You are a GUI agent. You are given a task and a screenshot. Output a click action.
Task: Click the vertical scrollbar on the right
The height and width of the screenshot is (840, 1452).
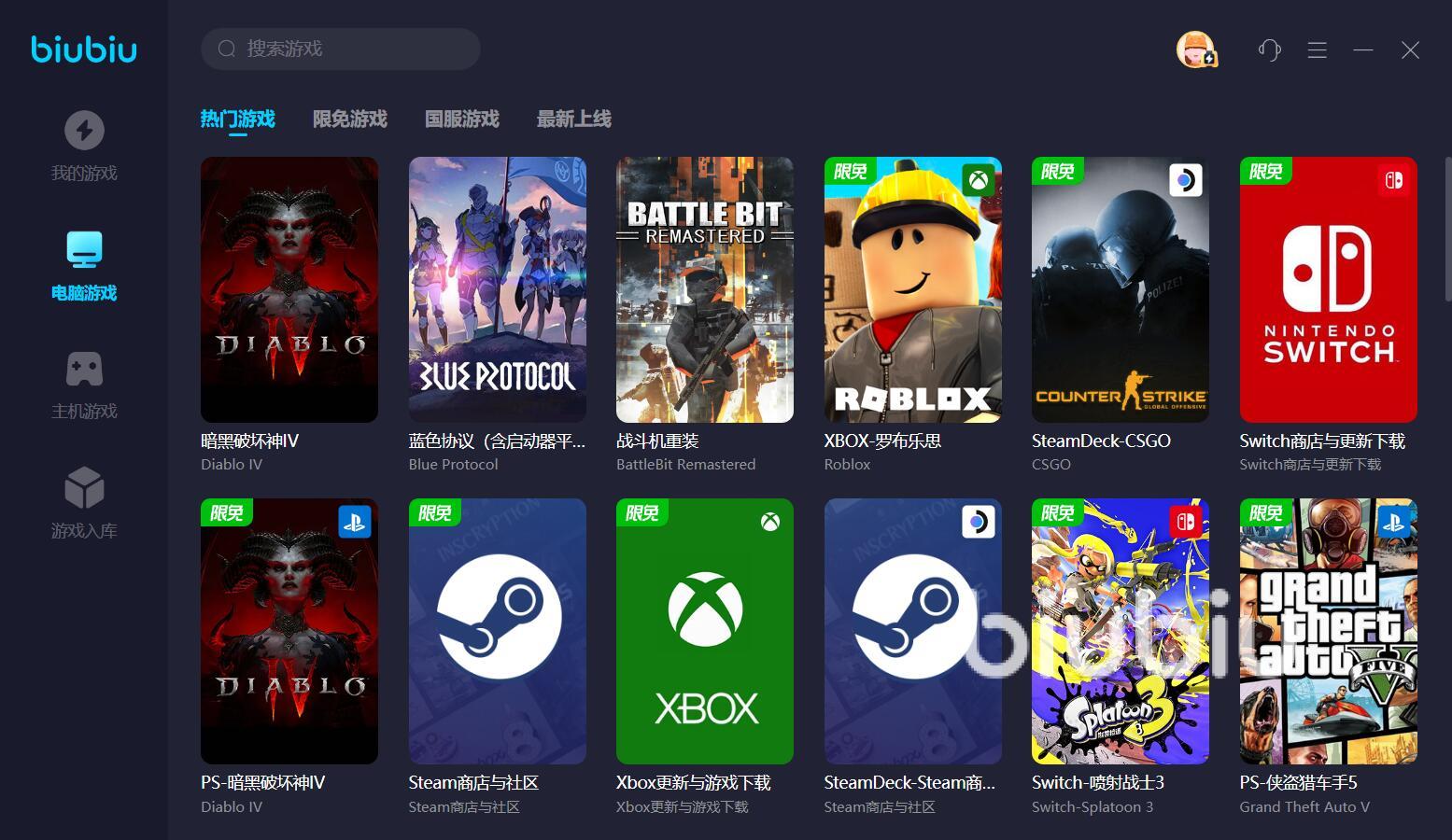click(1446, 229)
